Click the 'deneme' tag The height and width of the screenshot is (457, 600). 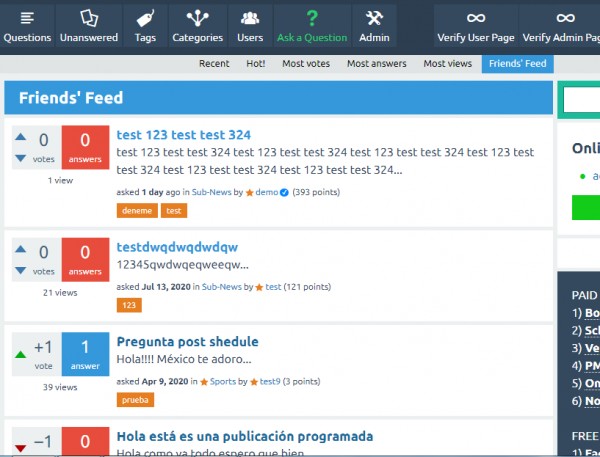pyautogui.click(x=137, y=211)
